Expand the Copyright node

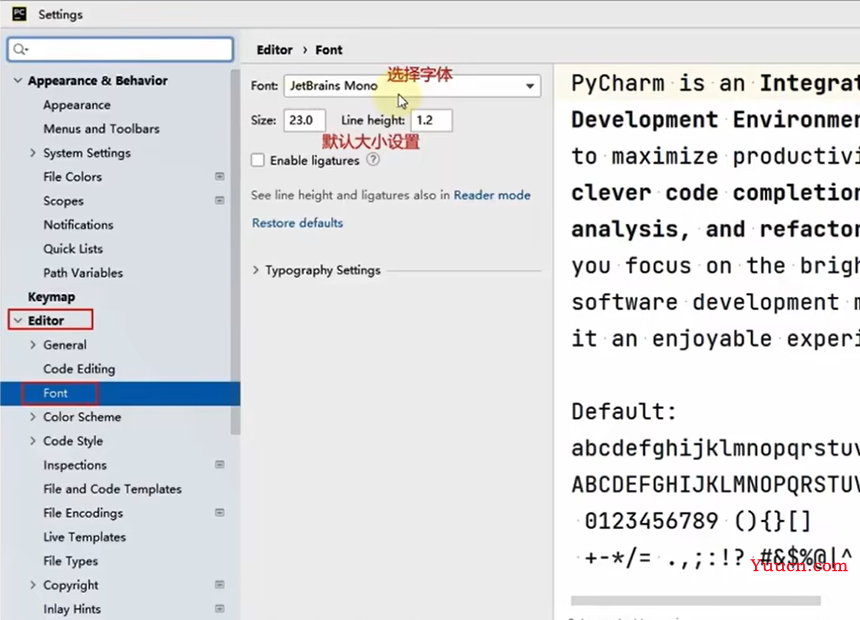[x=33, y=585]
